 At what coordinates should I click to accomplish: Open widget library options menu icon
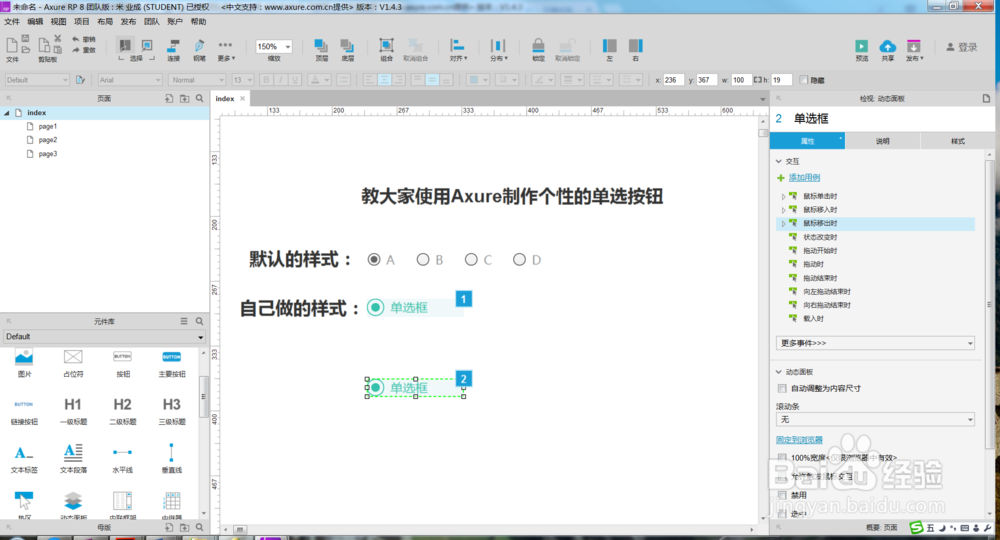[184, 321]
